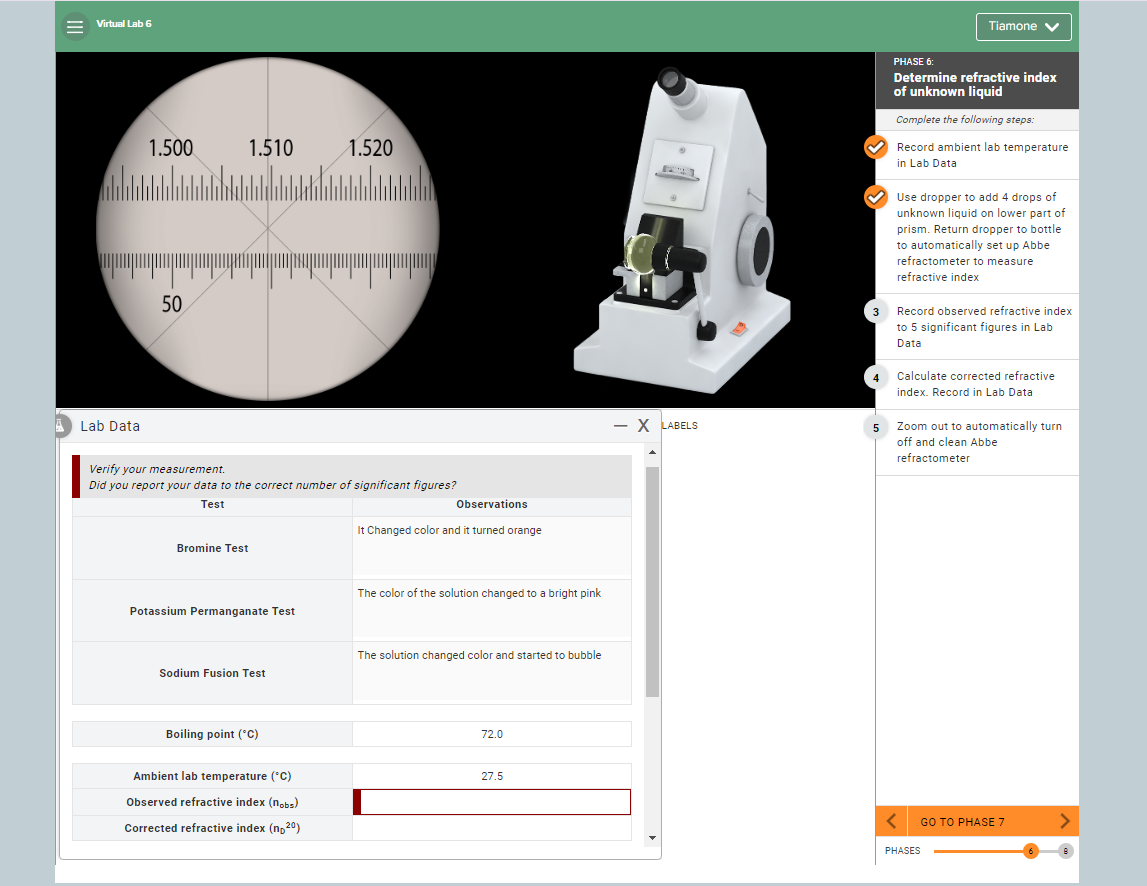Click the Lab Data scrollbar up arrow

pos(653,450)
